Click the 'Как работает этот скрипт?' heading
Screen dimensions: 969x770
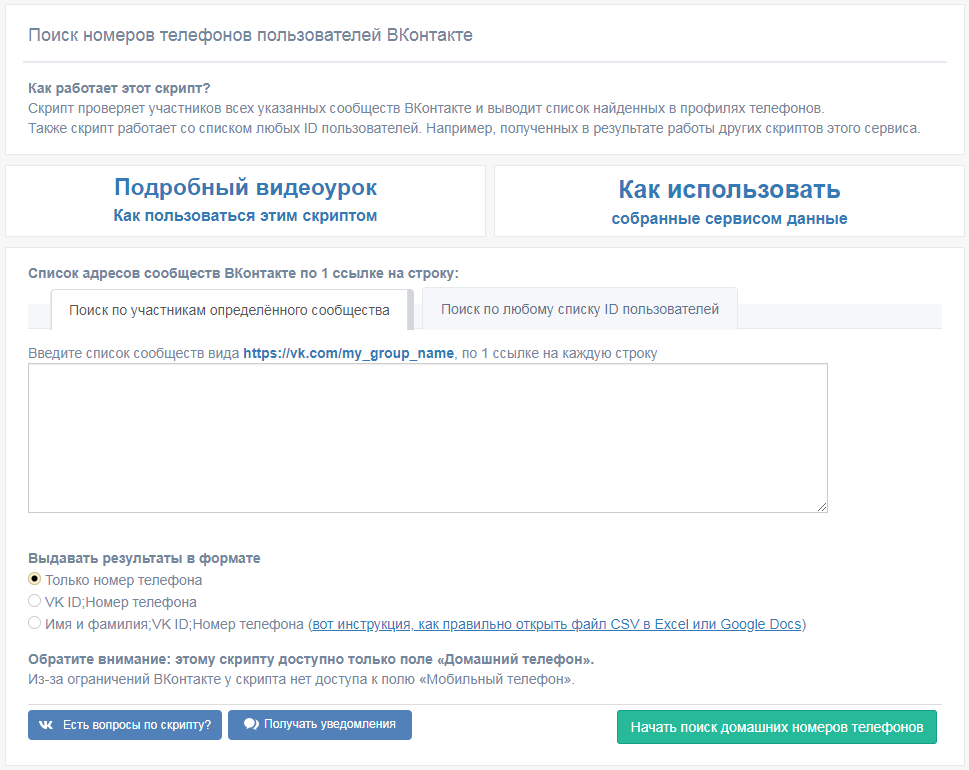[x=119, y=87]
